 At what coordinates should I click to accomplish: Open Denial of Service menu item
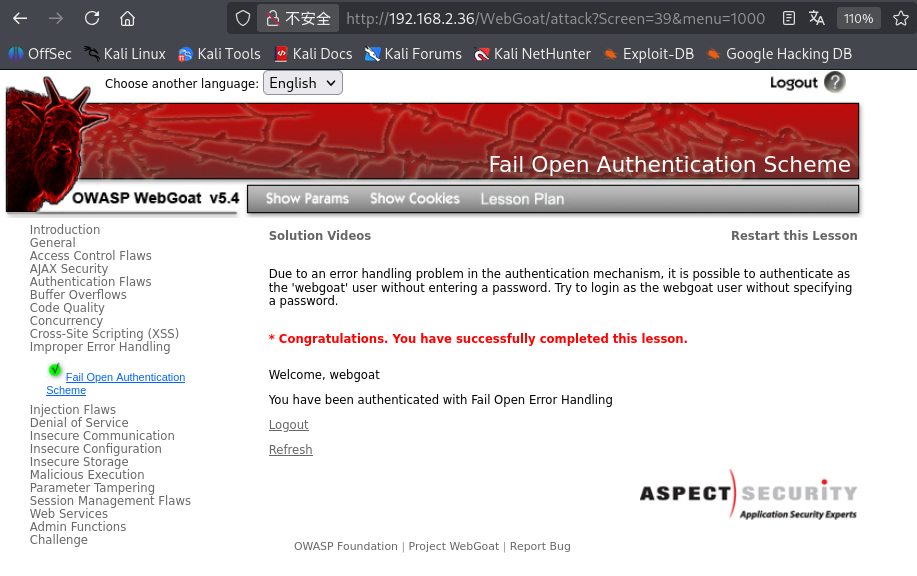(x=79, y=423)
